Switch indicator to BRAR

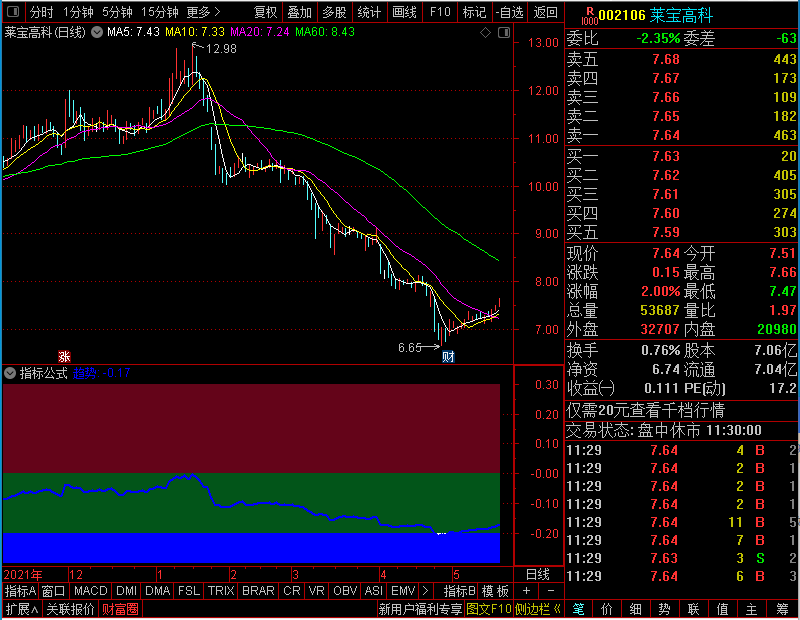258,591
